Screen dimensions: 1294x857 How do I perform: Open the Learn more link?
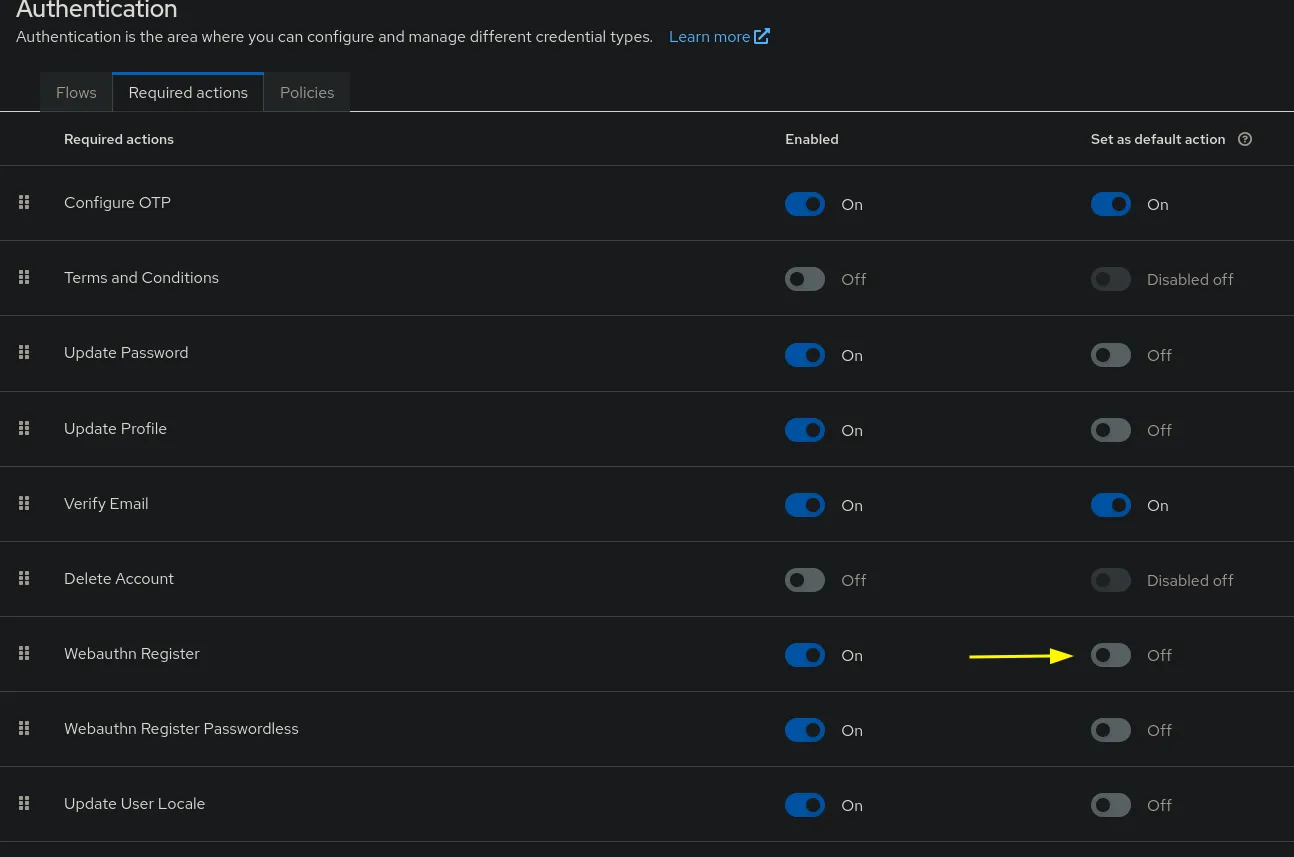(x=709, y=36)
